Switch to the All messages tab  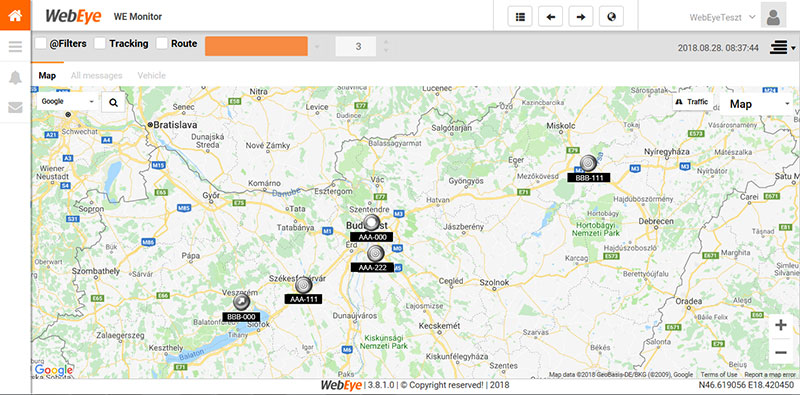click(x=96, y=76)
